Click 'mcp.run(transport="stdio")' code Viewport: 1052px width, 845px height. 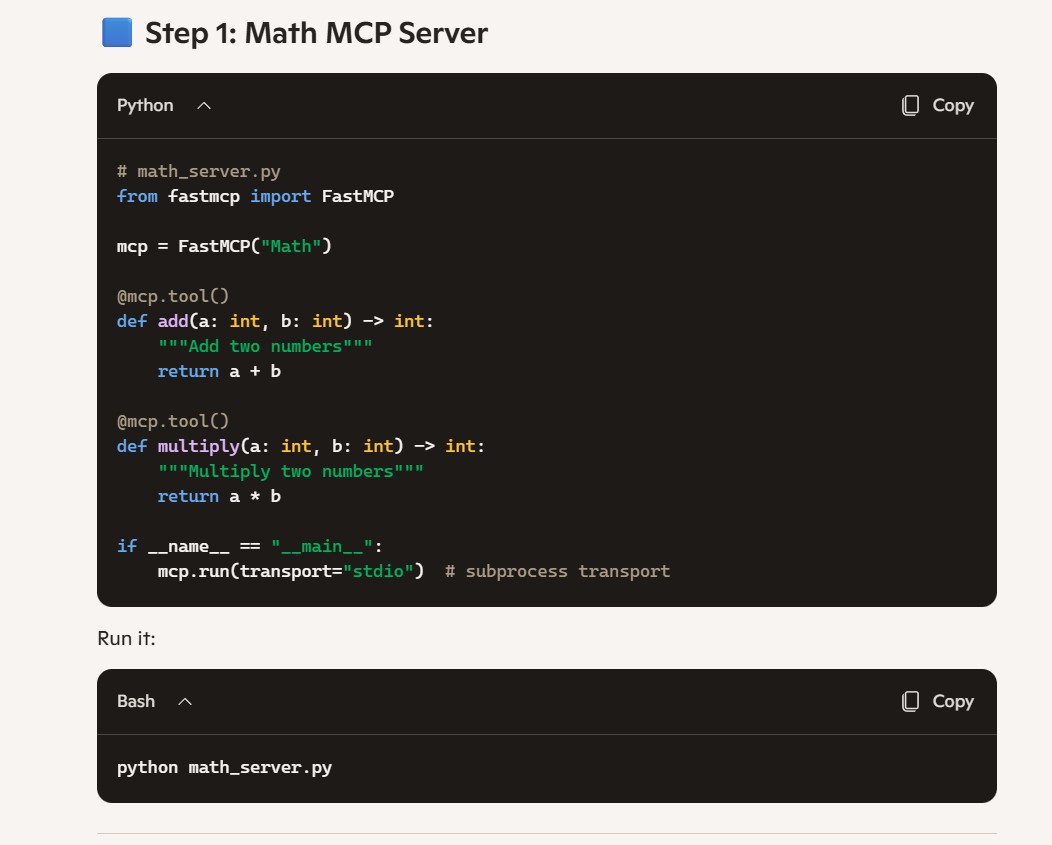pyautogui.click(x=291, y=571)
